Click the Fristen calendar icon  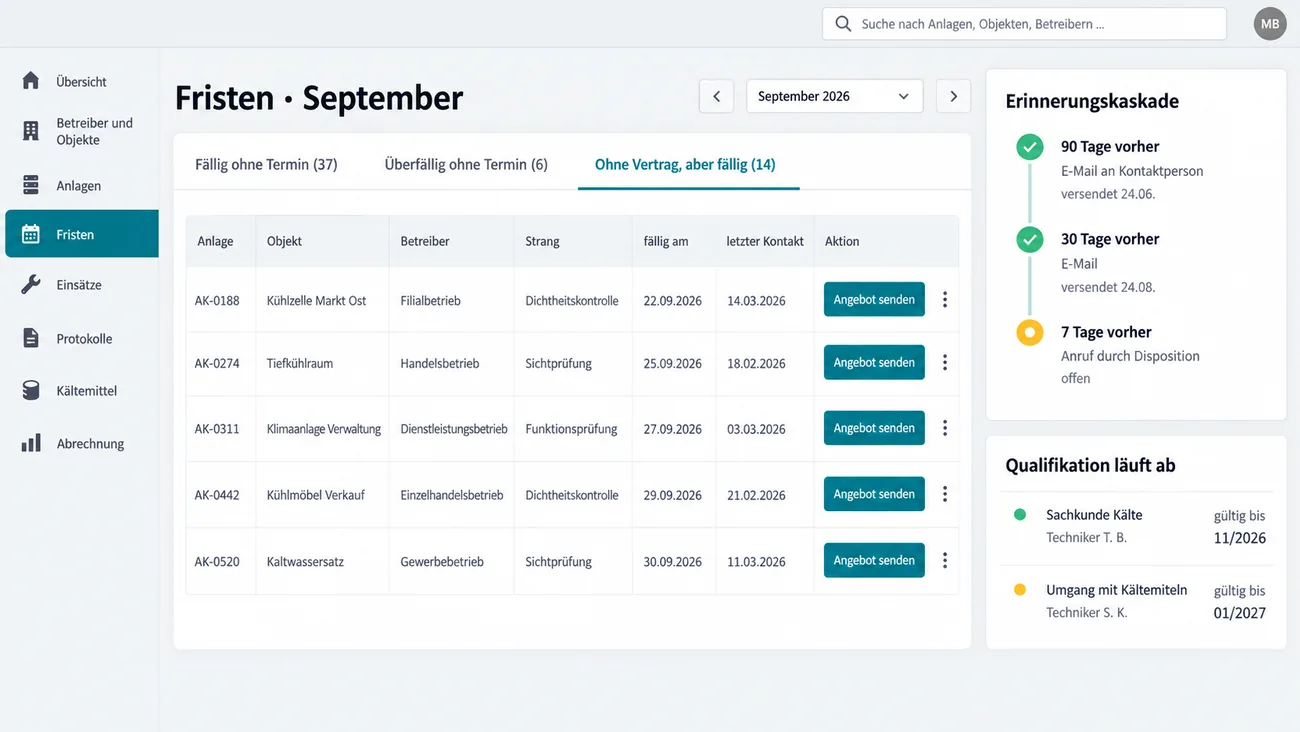pyautogui.click(x=31, y=234)
